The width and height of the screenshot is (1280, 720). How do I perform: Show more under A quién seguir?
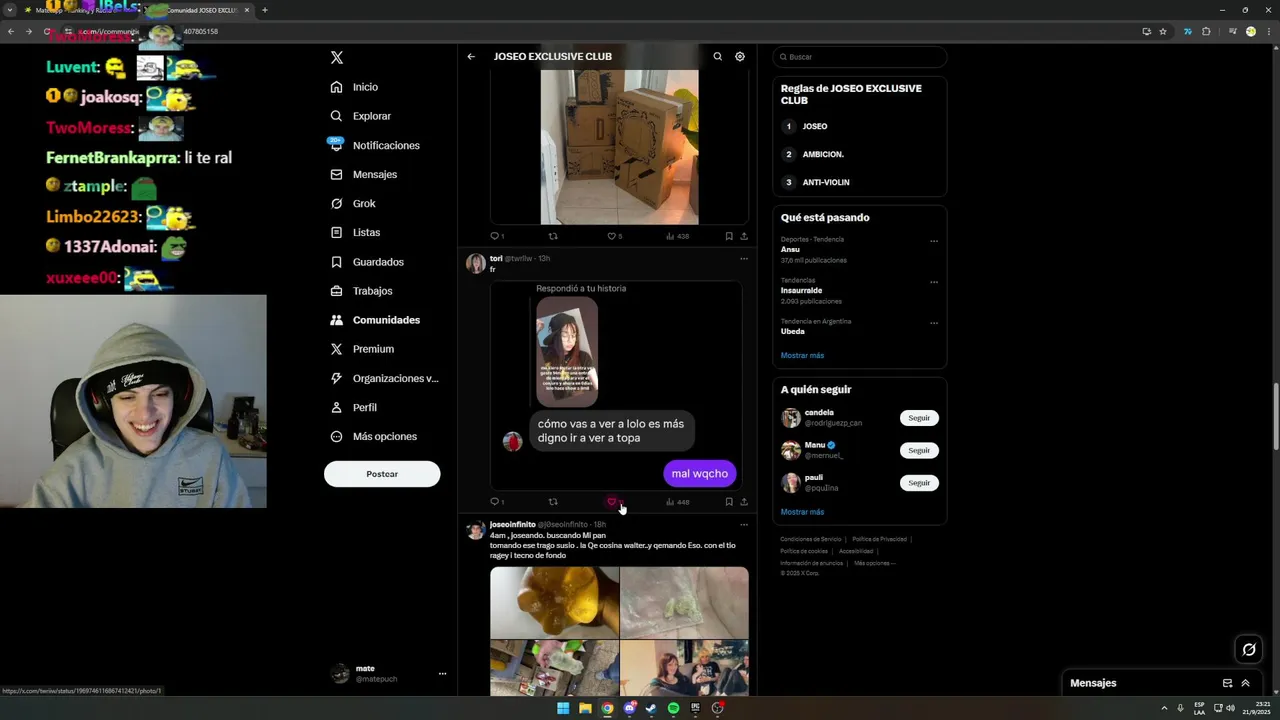click(802, 512)
